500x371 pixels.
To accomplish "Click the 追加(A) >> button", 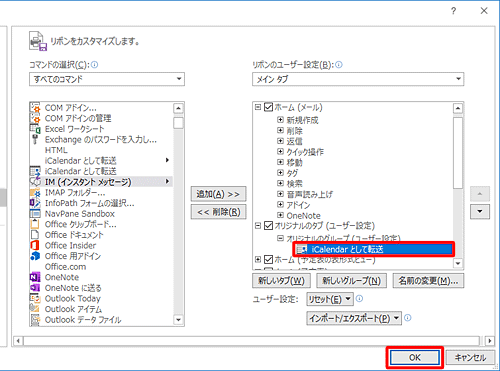I will (x=218, y=194).
